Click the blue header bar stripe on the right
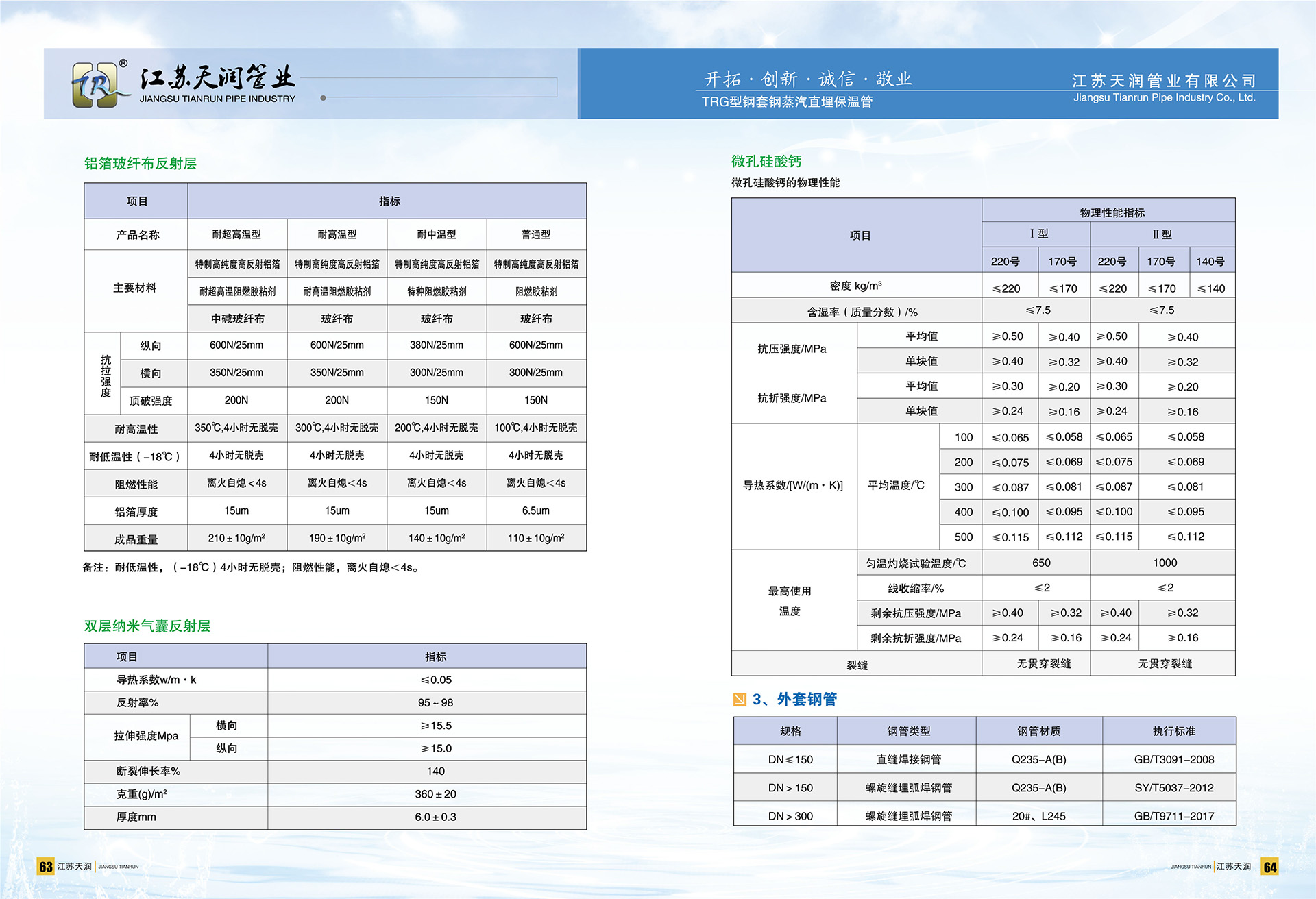 coord(929,84)
